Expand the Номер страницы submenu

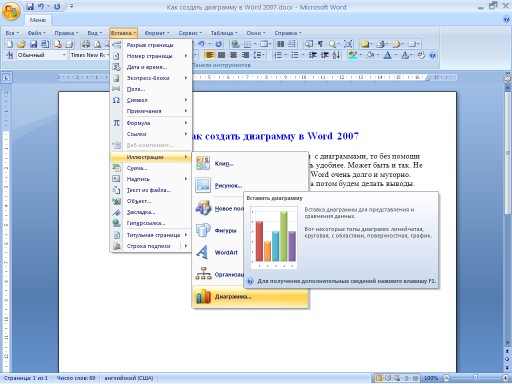[151, 56]
